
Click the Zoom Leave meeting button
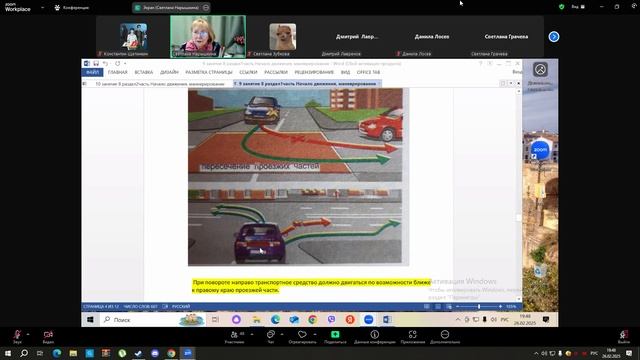pyautogui.click(x=623, y=337)
